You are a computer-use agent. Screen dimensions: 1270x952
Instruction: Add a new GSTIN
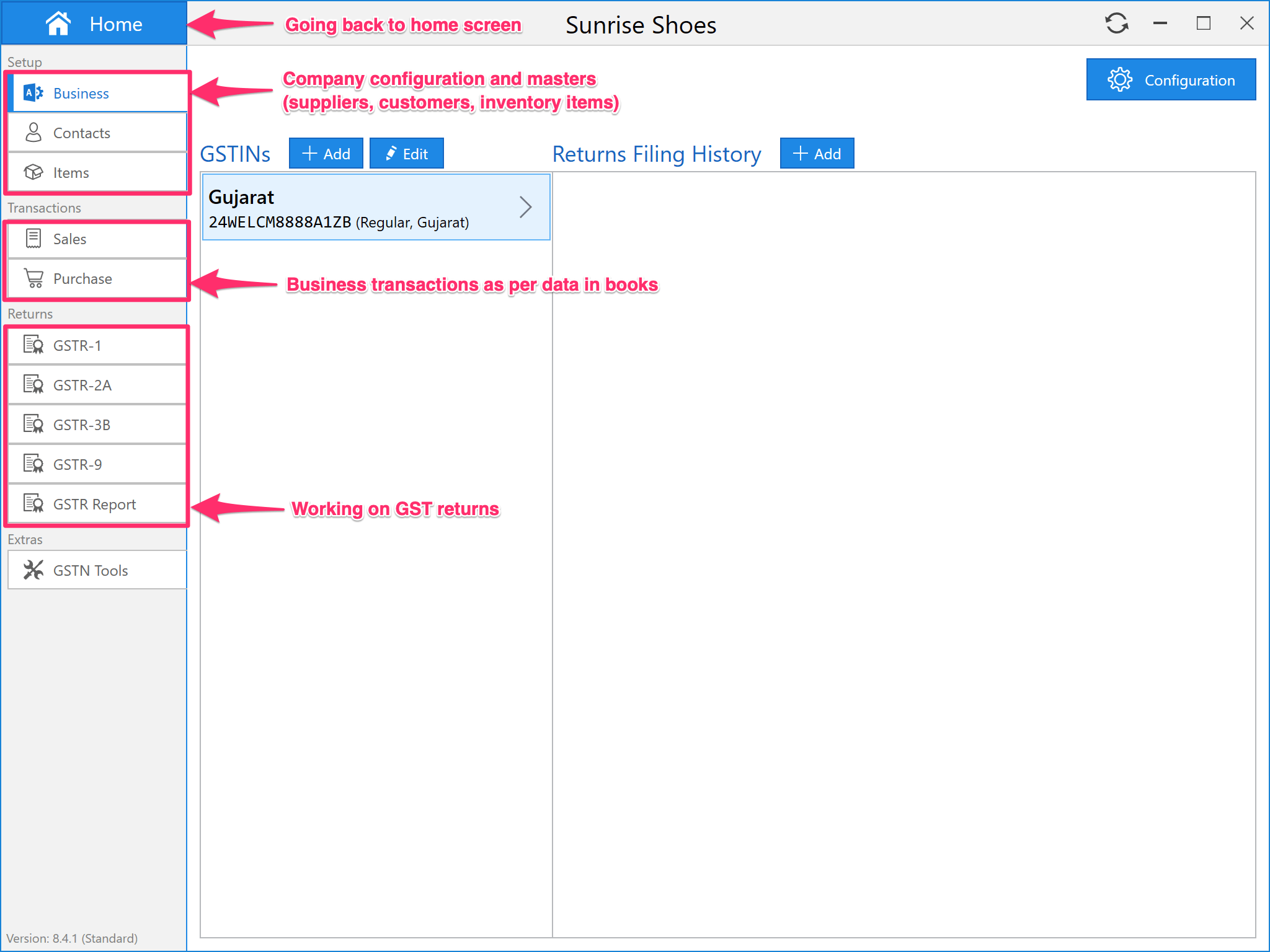click(326, 154)
